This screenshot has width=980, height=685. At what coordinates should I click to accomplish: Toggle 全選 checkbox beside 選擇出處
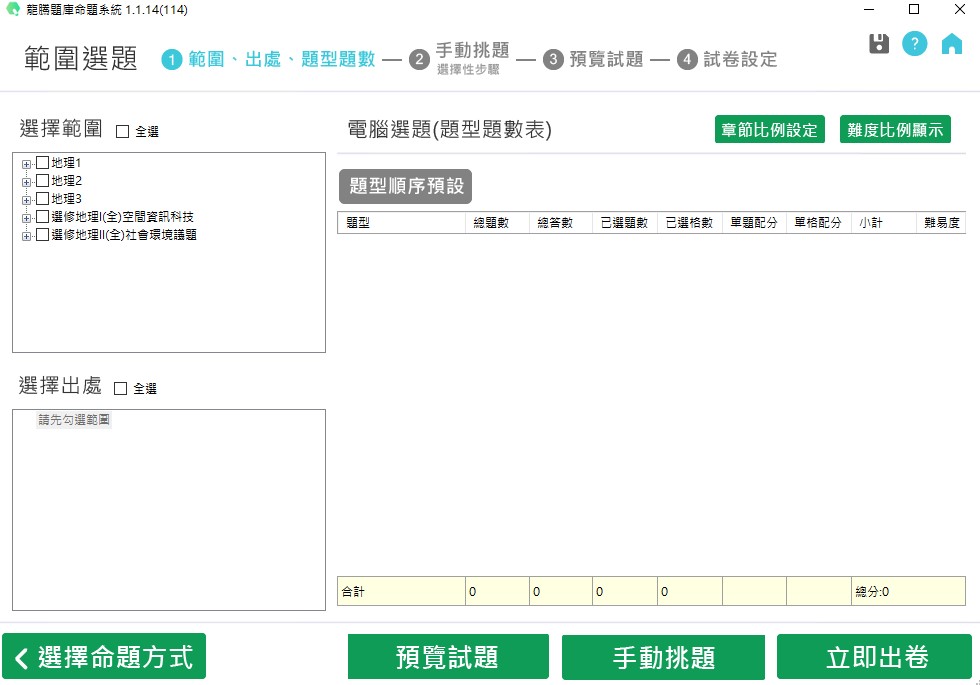tap(121, 388)
